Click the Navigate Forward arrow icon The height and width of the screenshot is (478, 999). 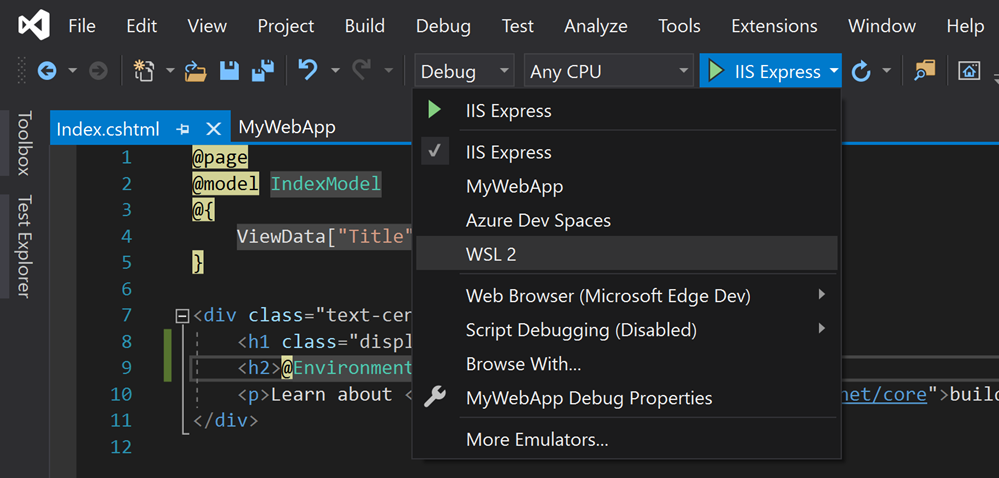click(98, 71)
